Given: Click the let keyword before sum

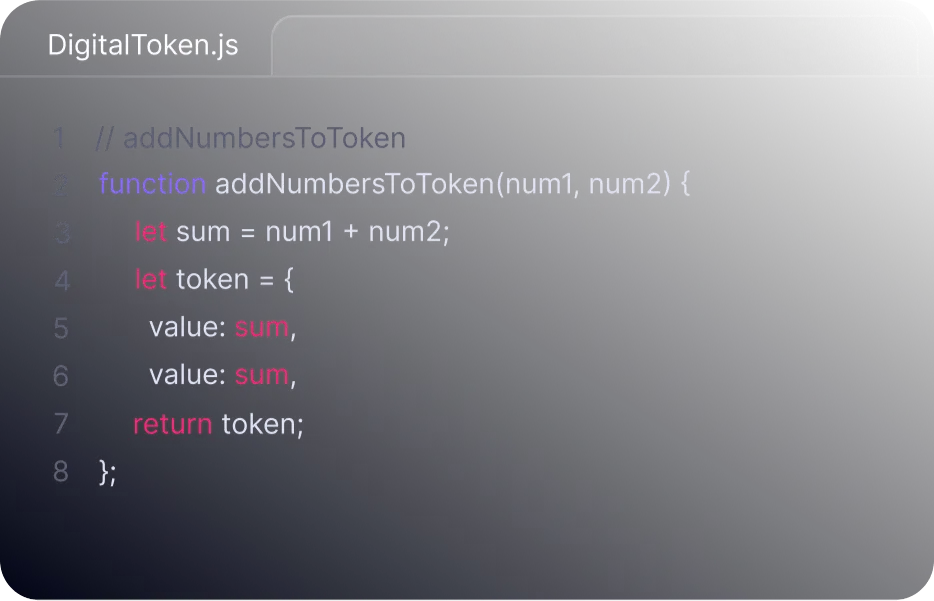Looking at the screenshot, I should 151,232.
